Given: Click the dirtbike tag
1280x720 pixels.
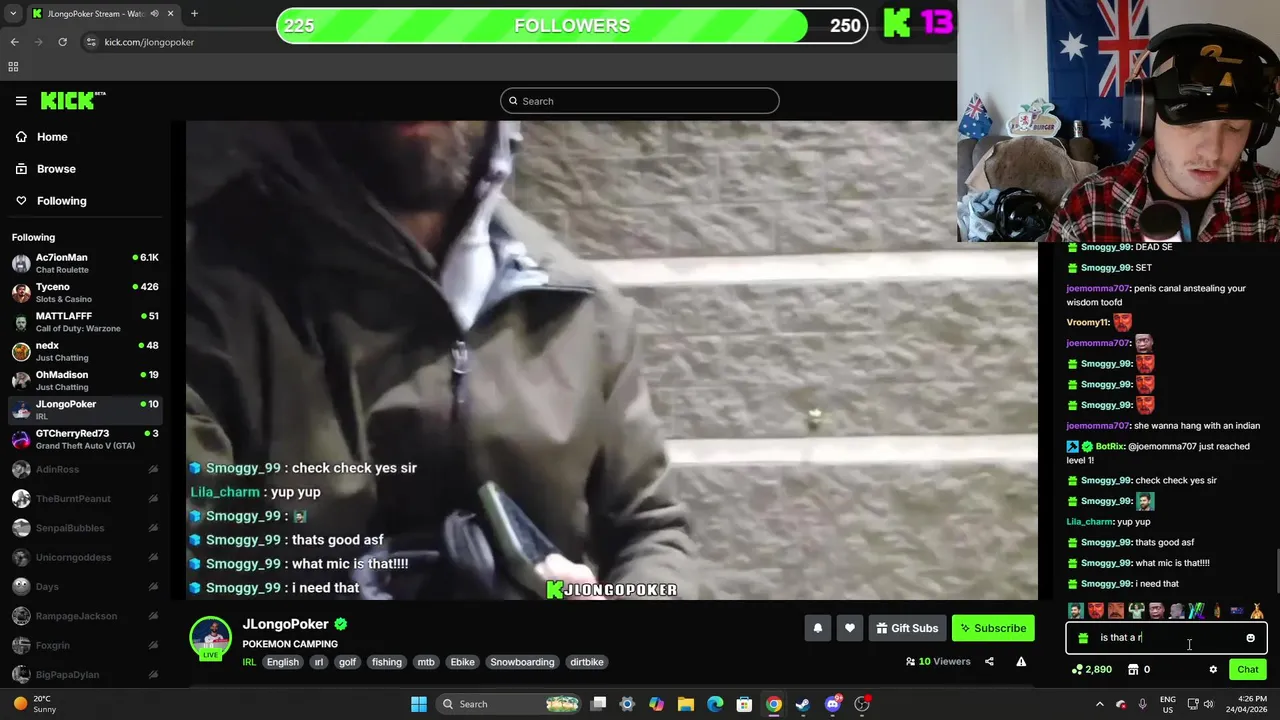Looking at the screenshot, I should coord(586,662).
